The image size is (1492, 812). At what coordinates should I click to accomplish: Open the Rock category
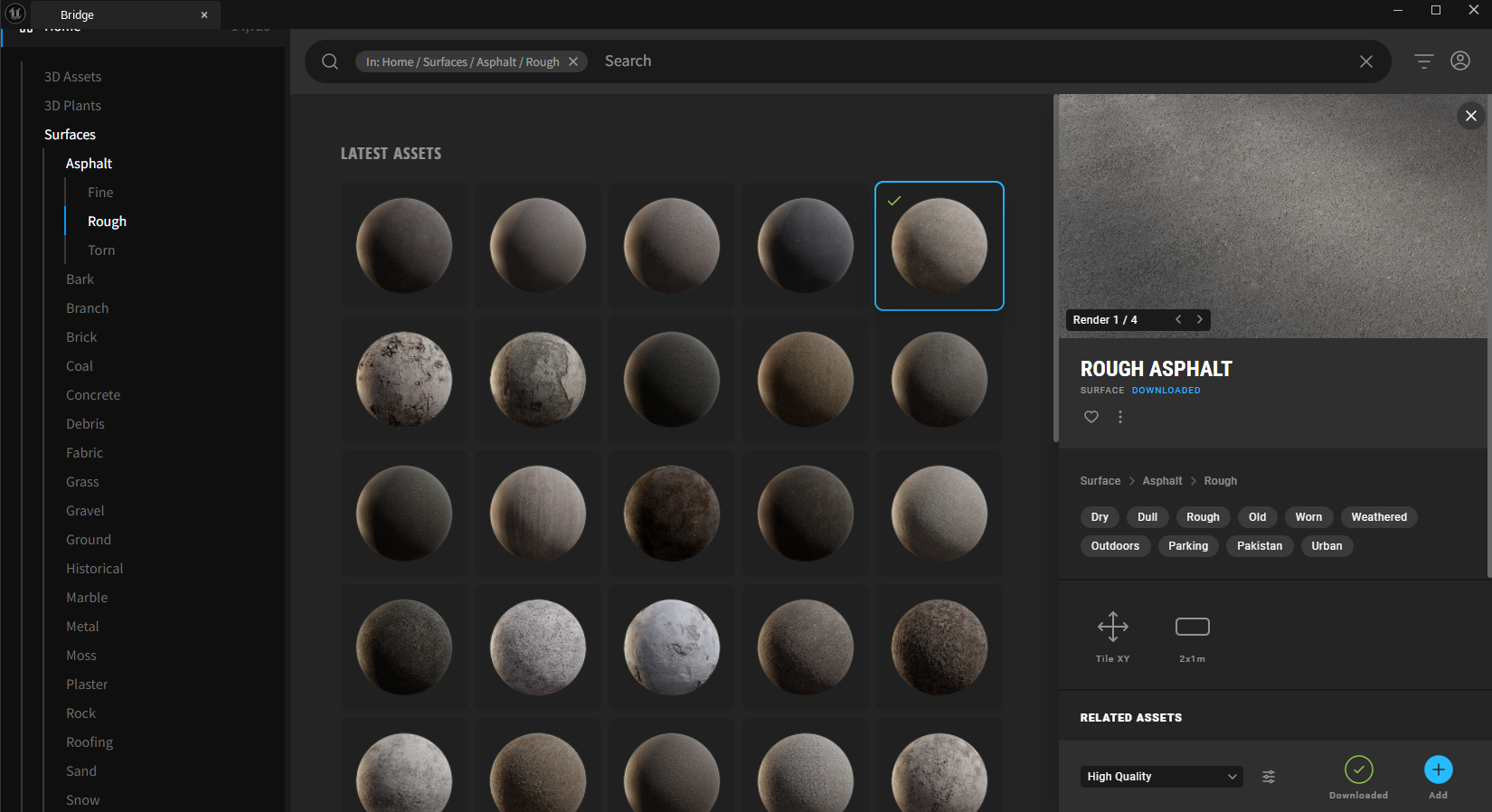coord(81,713)
